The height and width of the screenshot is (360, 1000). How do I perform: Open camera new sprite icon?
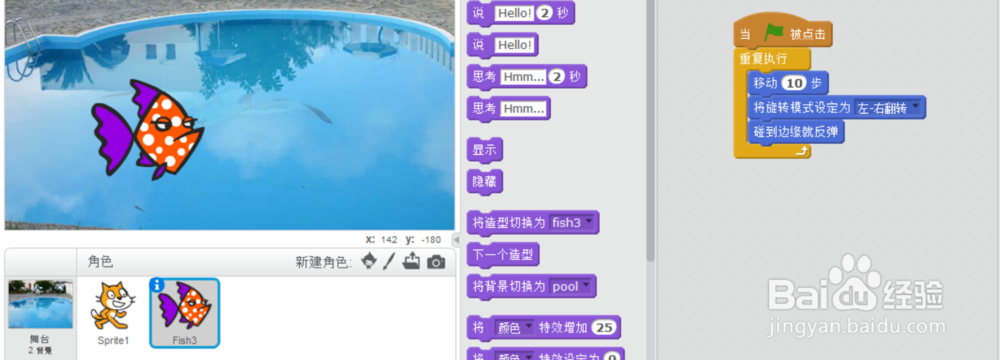point(436,262)
